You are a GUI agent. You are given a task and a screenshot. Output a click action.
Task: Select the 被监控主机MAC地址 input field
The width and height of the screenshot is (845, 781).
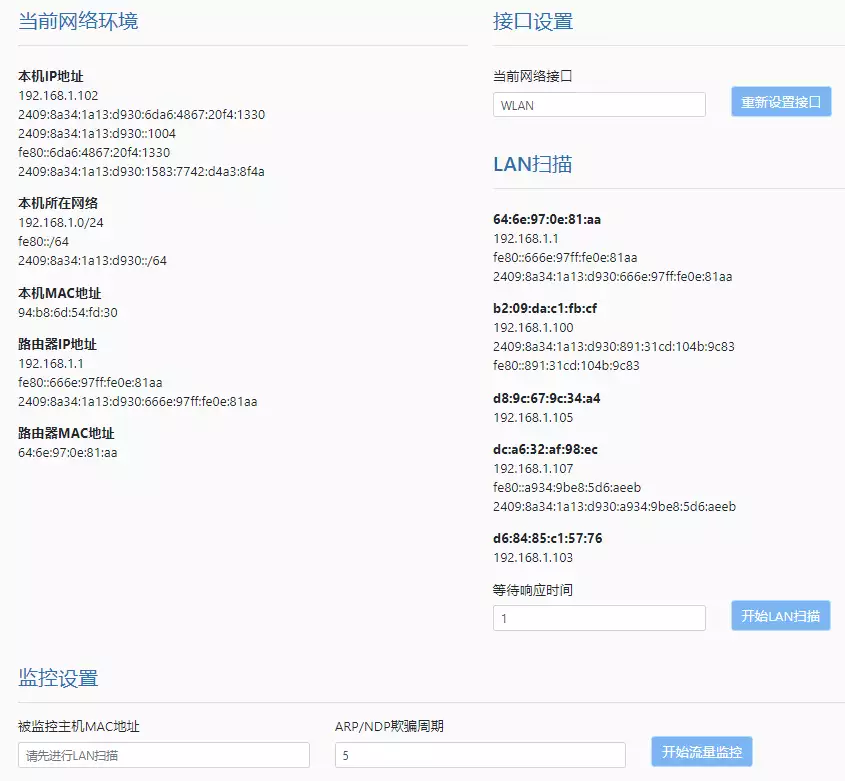[164, 755]
